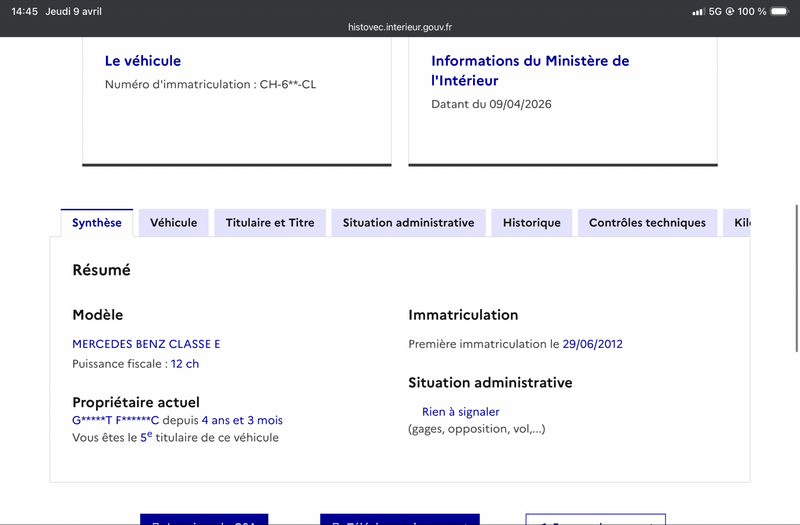Click the page vertical scrollbar
This screenshot has height=525, width=800.
coord(796,278)
